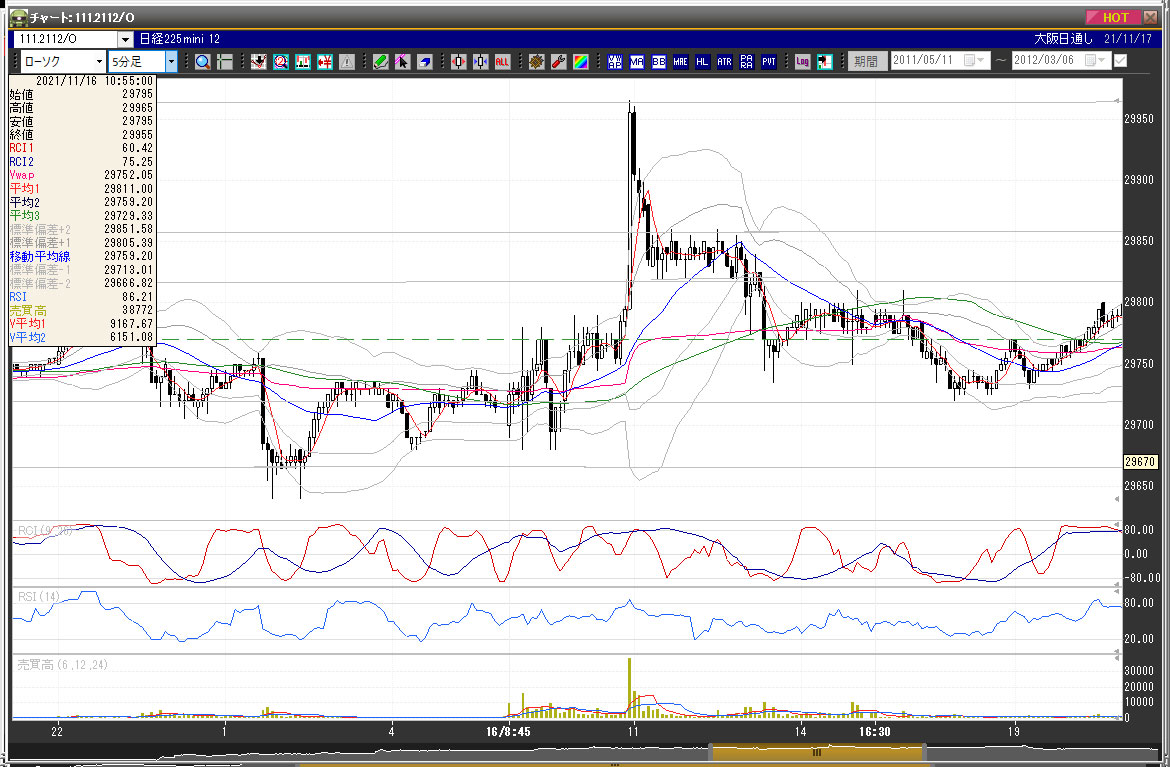Click the 16:30 time axis marker
Screen dimensions: 1170x767
pos(875,731)
